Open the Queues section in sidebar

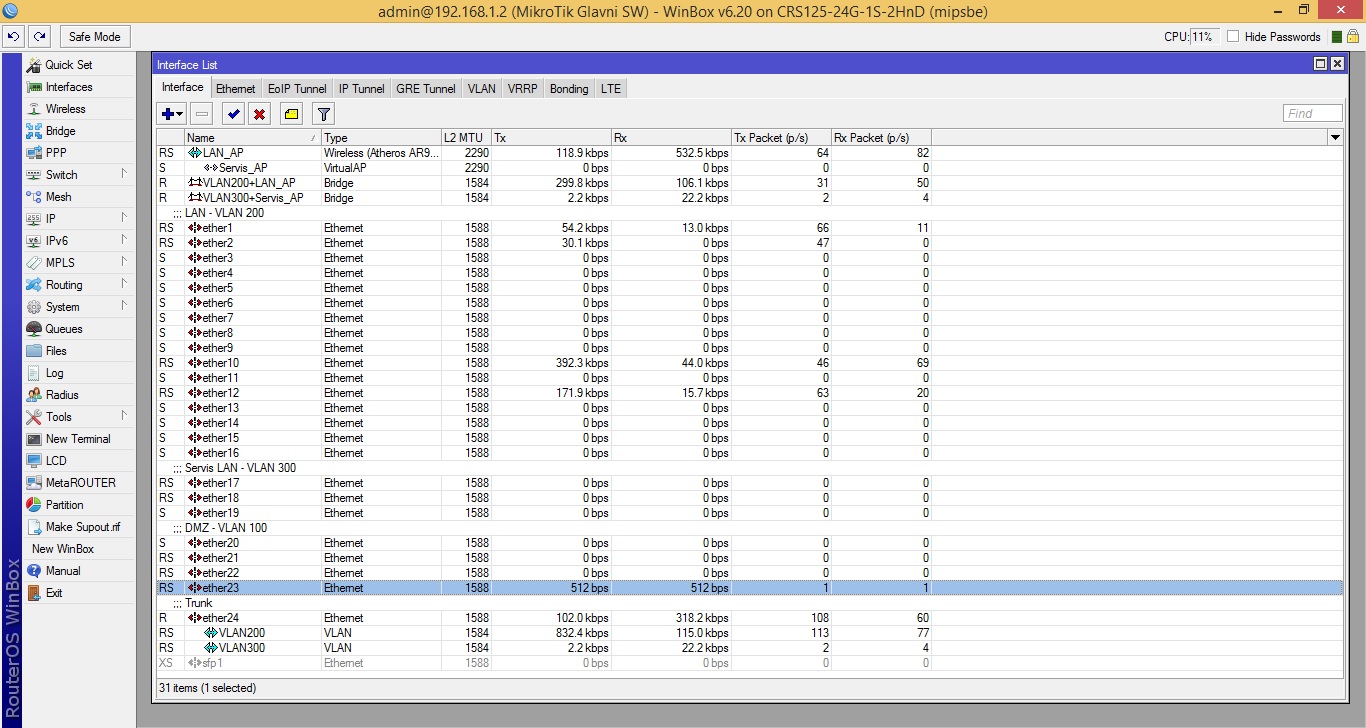[62, 328]
